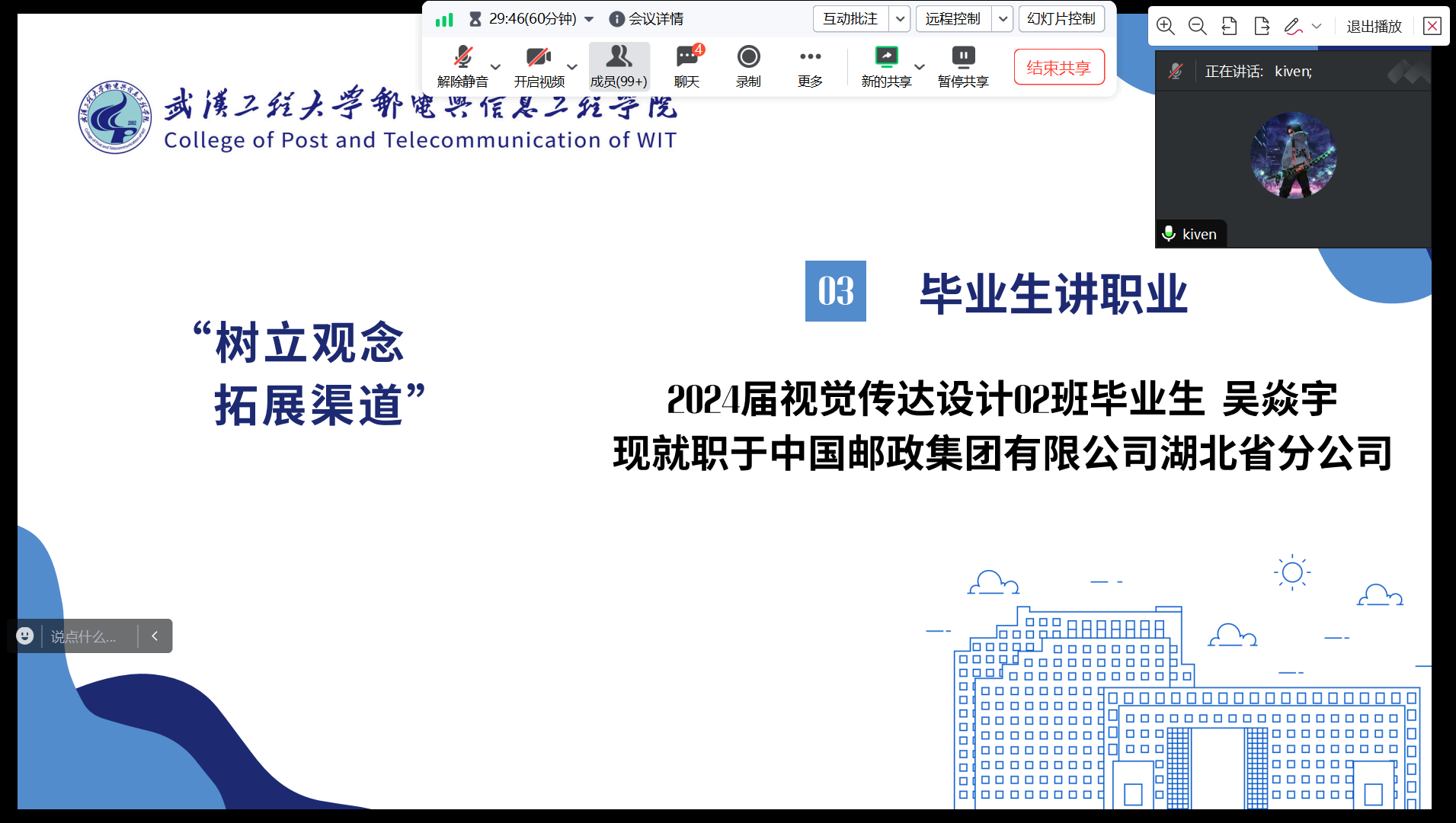The width and height of the screenshot is (1456, 823).
Task: Open 会议详情 meeting details
Action: point(647,19)
